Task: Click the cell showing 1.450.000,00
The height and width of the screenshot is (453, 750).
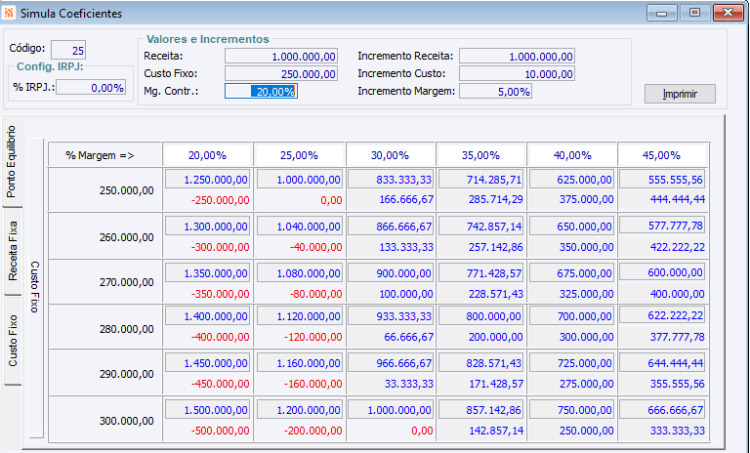Action: [x=207, y=364]
